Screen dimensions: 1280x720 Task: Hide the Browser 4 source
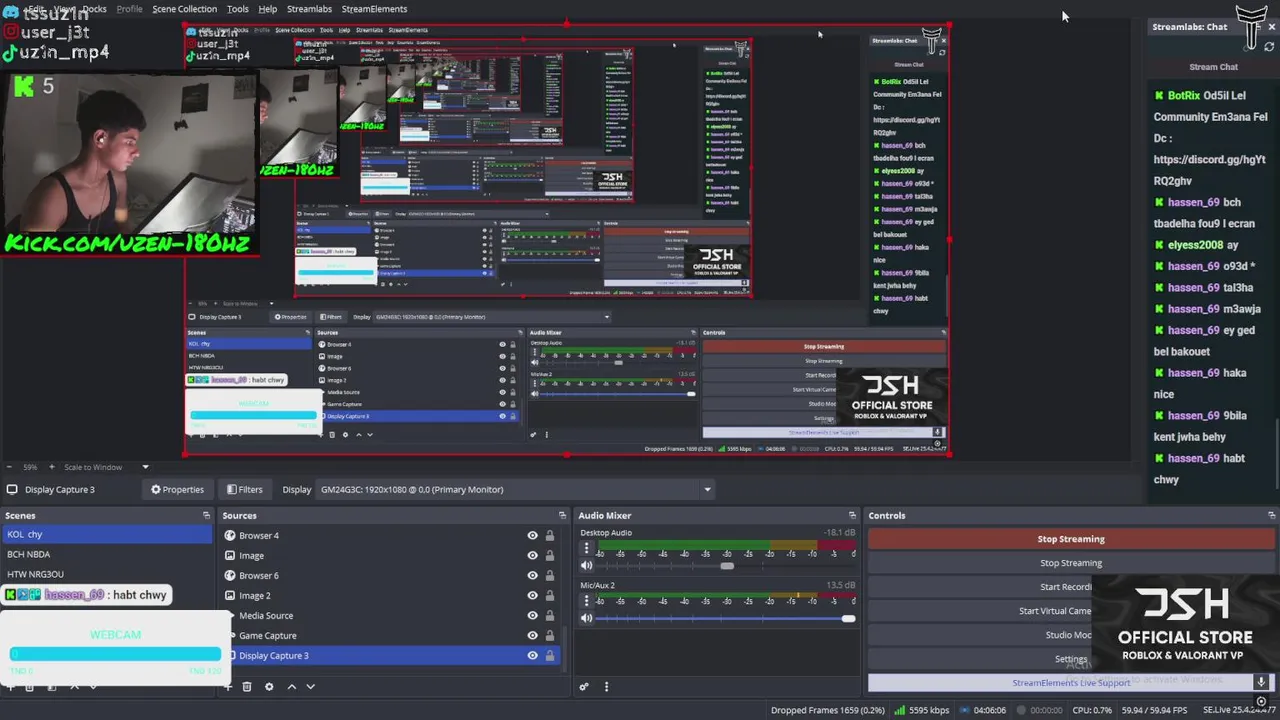532,535
